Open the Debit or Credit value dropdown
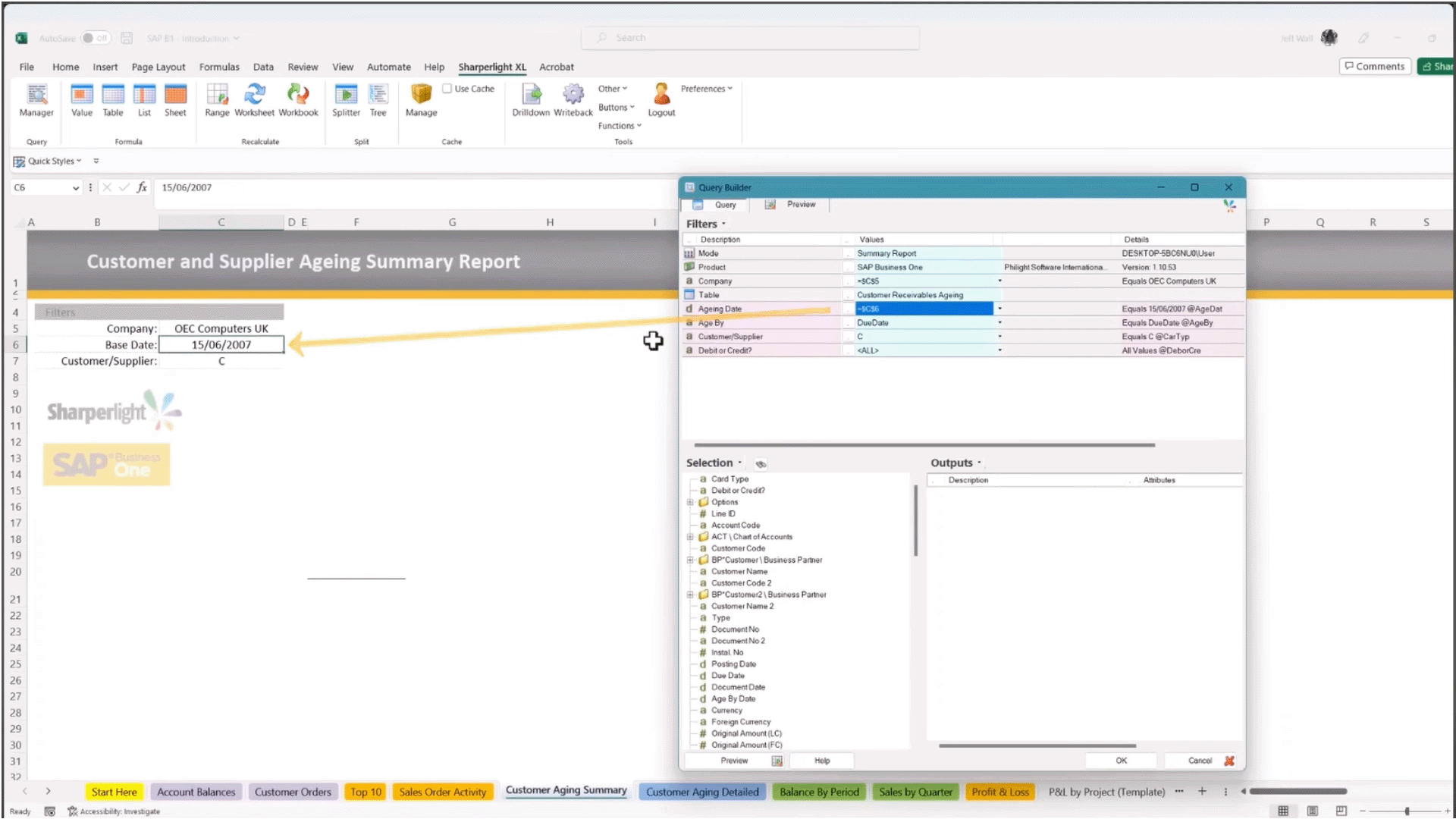The height and width of the screenshot is (819, 1456). (999, 350)
